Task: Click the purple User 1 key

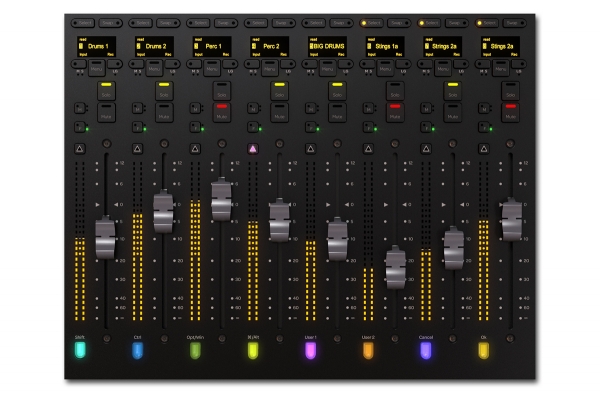Action: [311, 350]
